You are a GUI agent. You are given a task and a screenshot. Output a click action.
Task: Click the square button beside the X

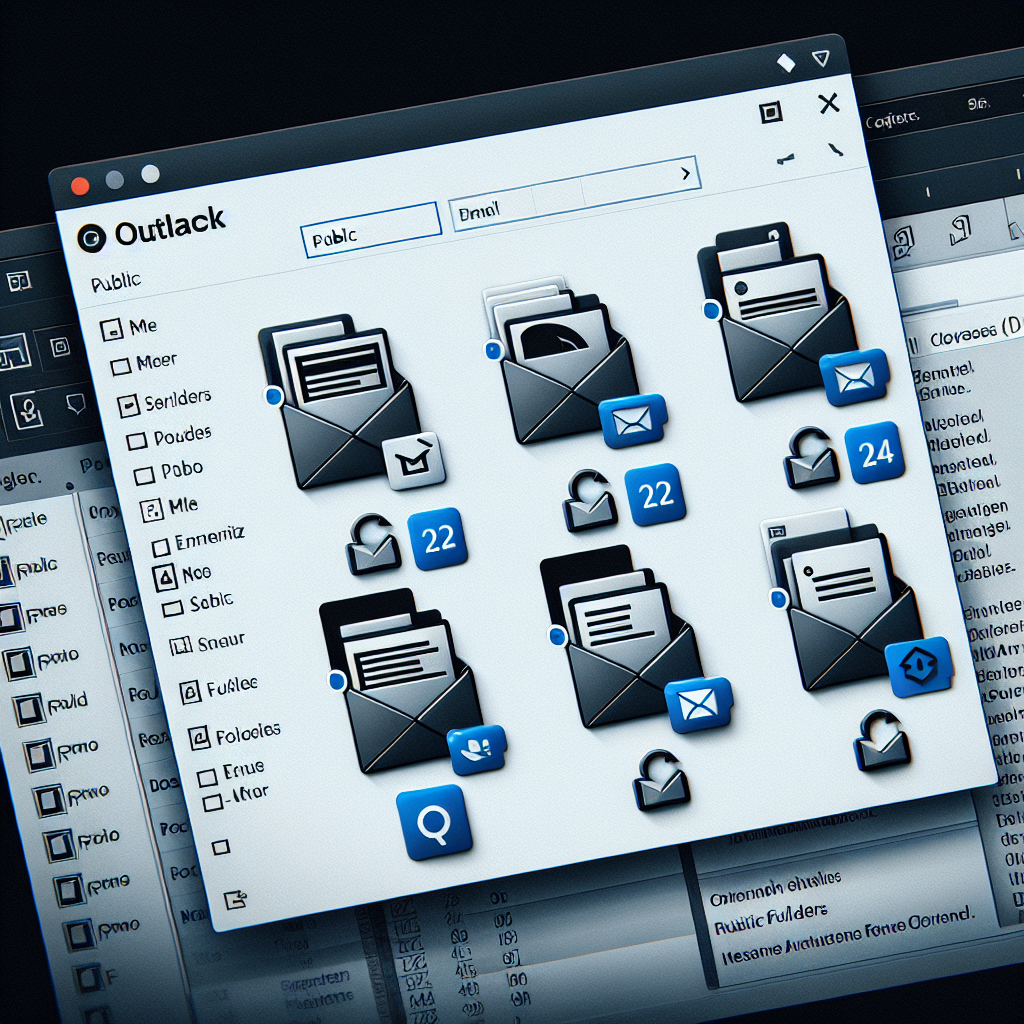coord(770,112)
